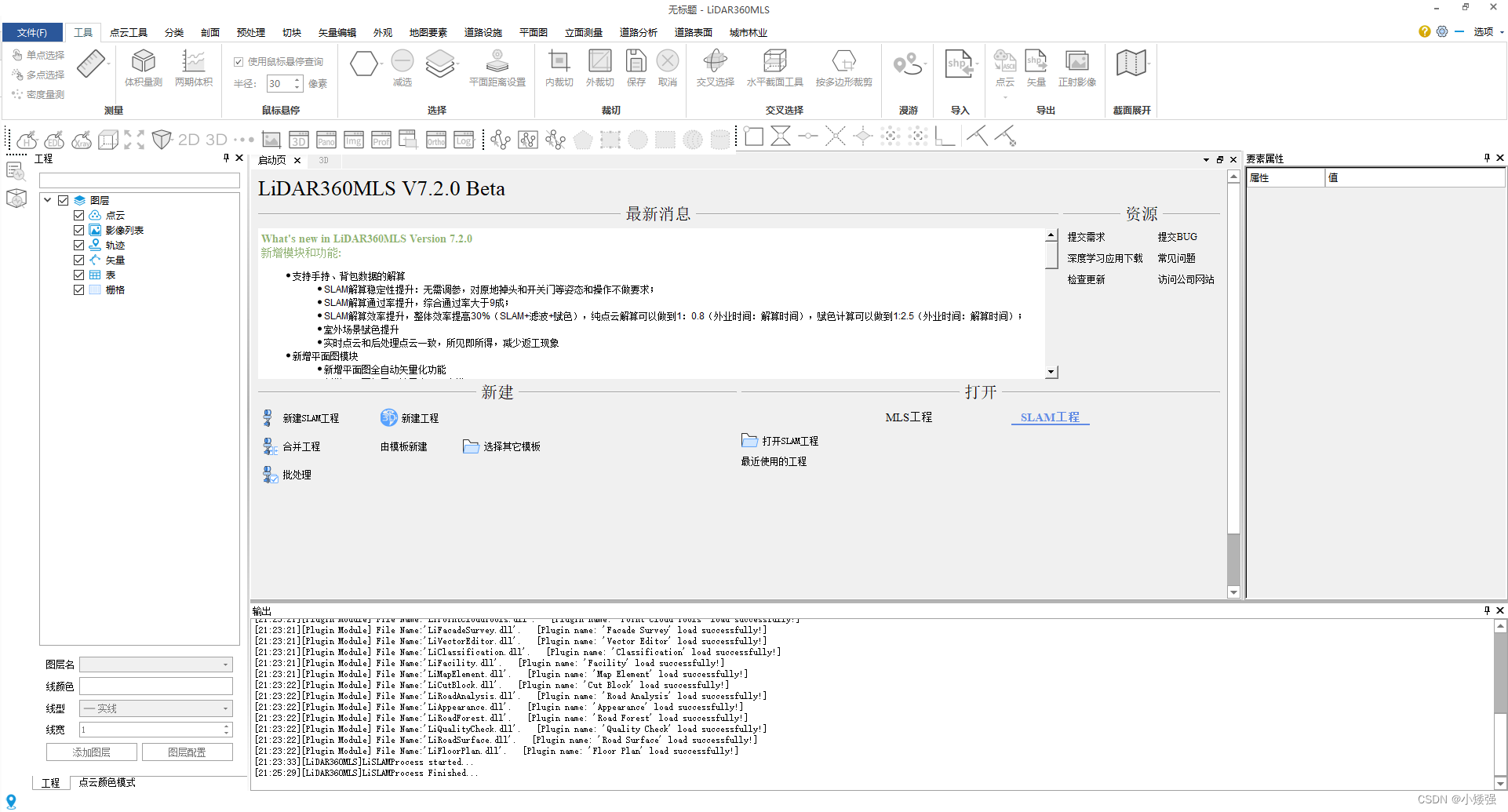Toggle 使用鼠标悬停查询 checkbox
The width and height of the screenshot is (1508, 812).
(239, 61)
